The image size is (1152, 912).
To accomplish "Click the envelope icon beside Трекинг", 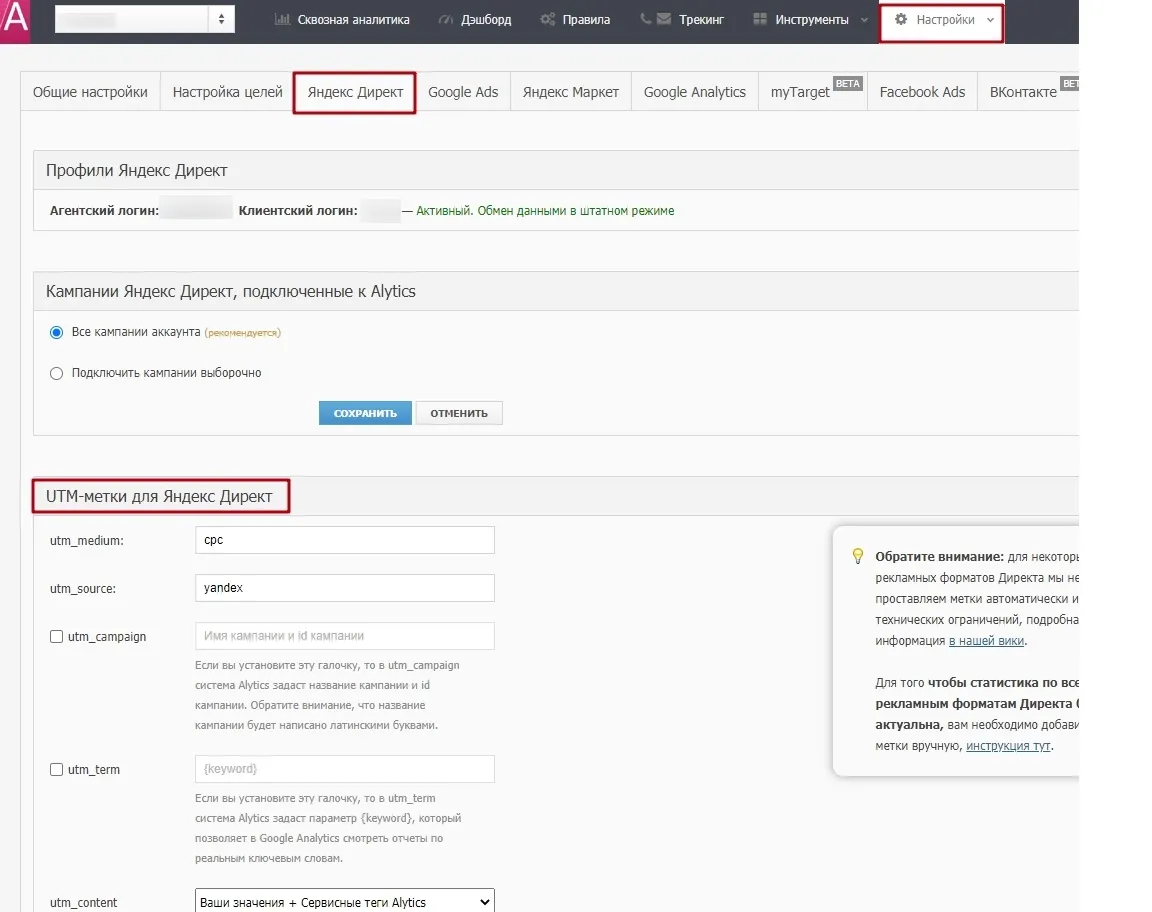I will pyautogui.click(x=663, y=19).
